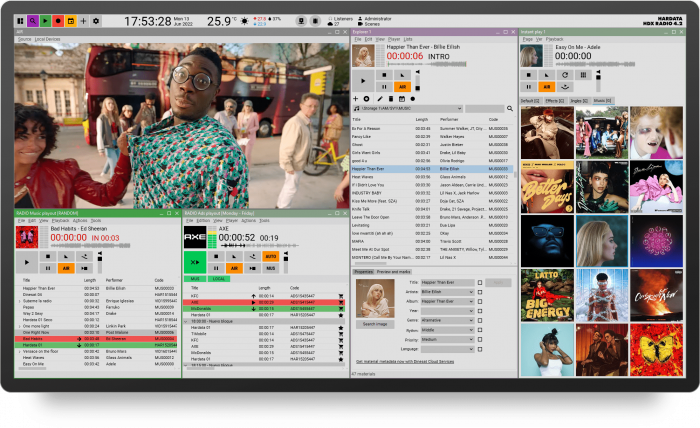Screen dimensions: 700x428
Task: Click mix/crossfade icon in Music playout
Action: (x=84, y=257)
